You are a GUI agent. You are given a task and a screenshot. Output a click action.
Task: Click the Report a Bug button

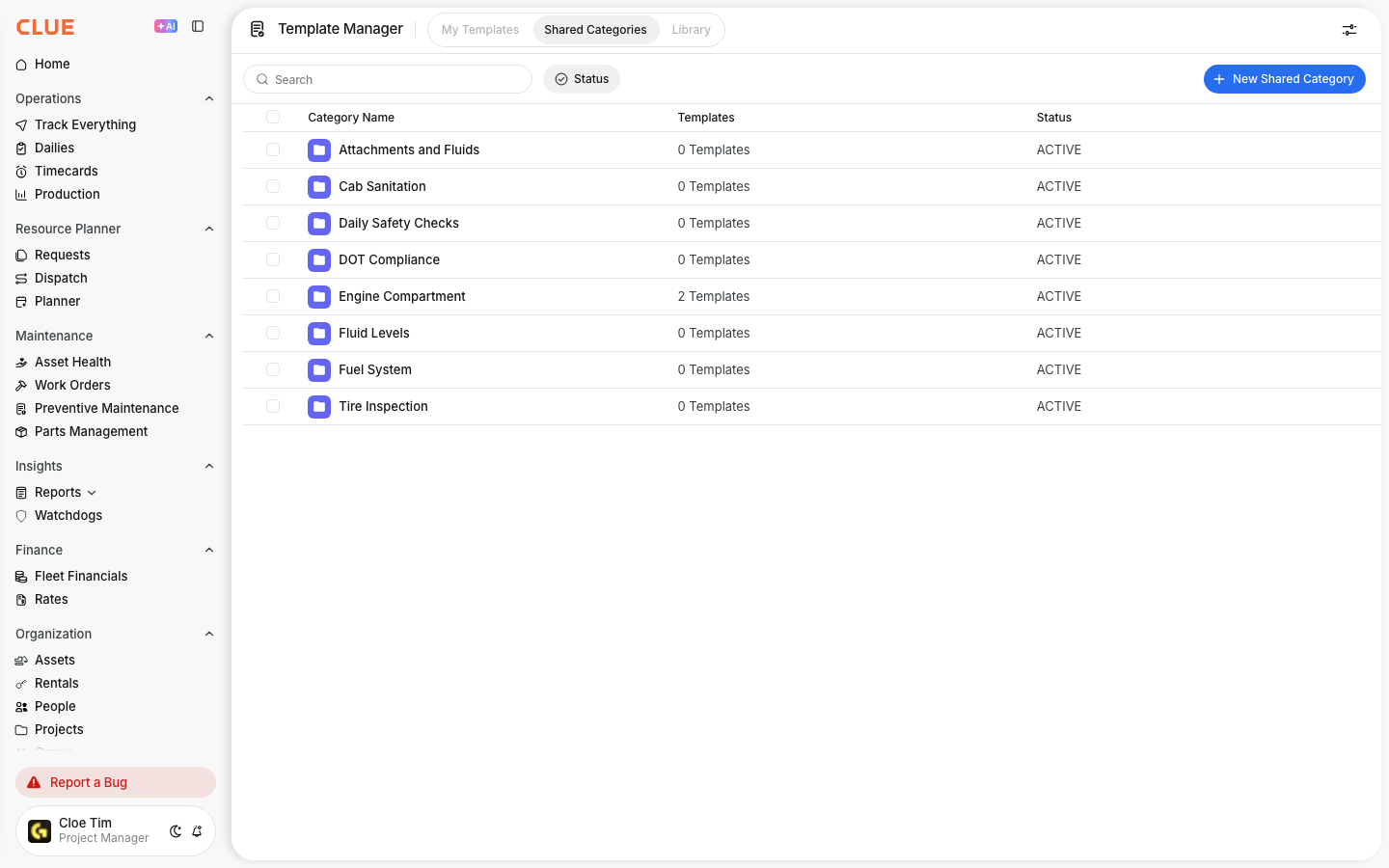116,782
